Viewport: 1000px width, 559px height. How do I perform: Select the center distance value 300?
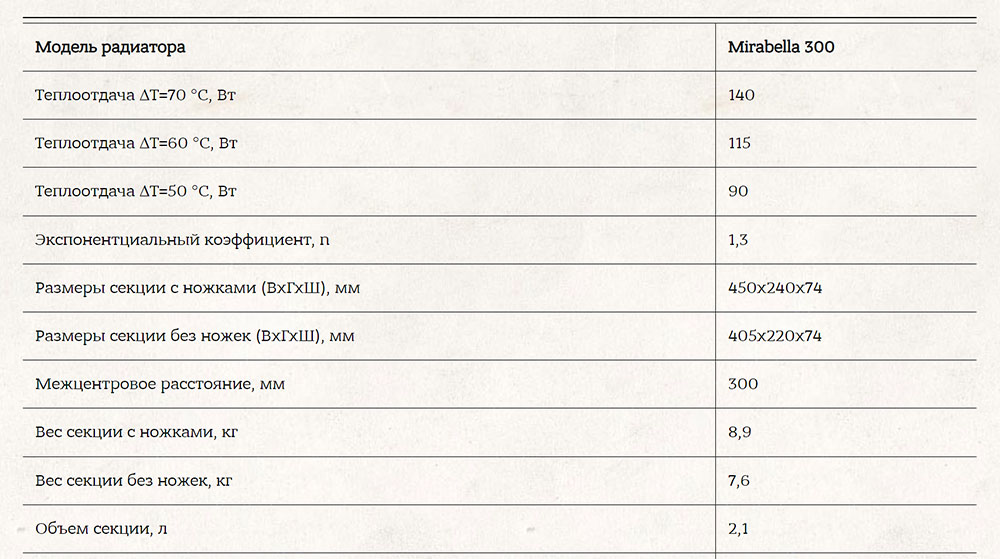tap(743, 384)
